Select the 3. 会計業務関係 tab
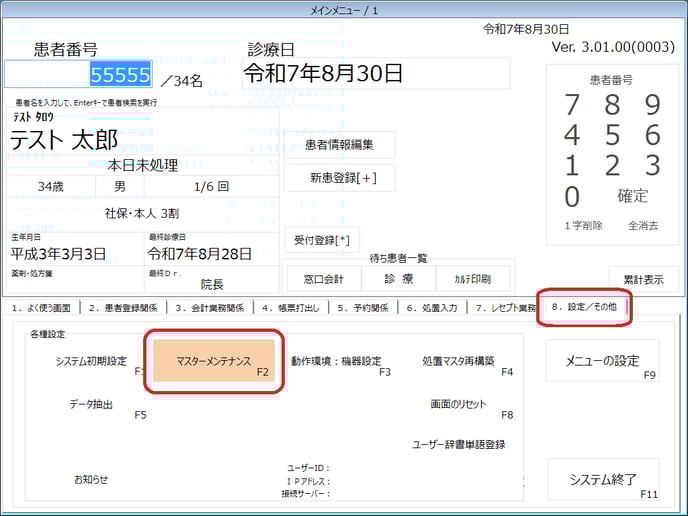 tap(205, 308)
